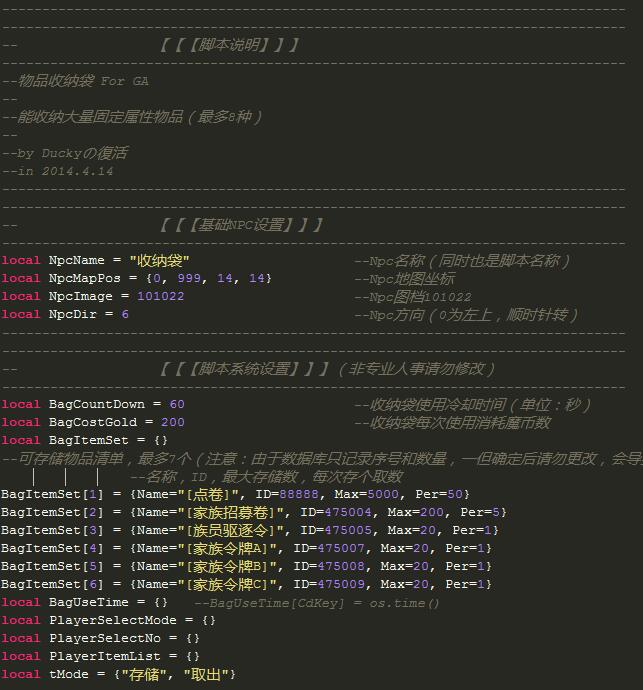Click the 【基础NPC设置】 section header comment

coord(241,225)
